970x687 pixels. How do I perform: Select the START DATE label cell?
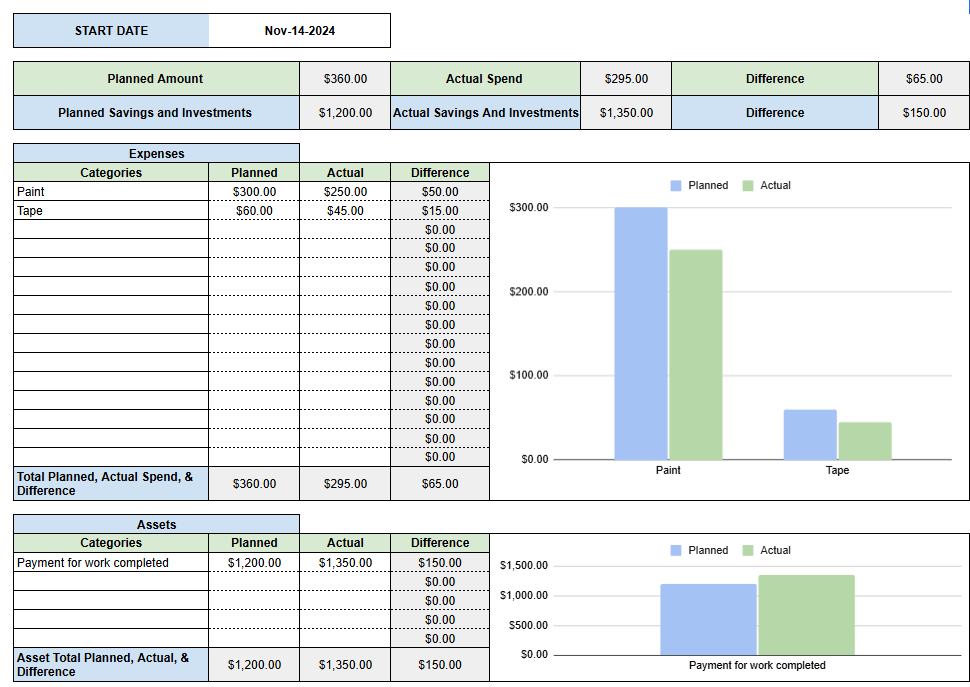coord(110,30)
